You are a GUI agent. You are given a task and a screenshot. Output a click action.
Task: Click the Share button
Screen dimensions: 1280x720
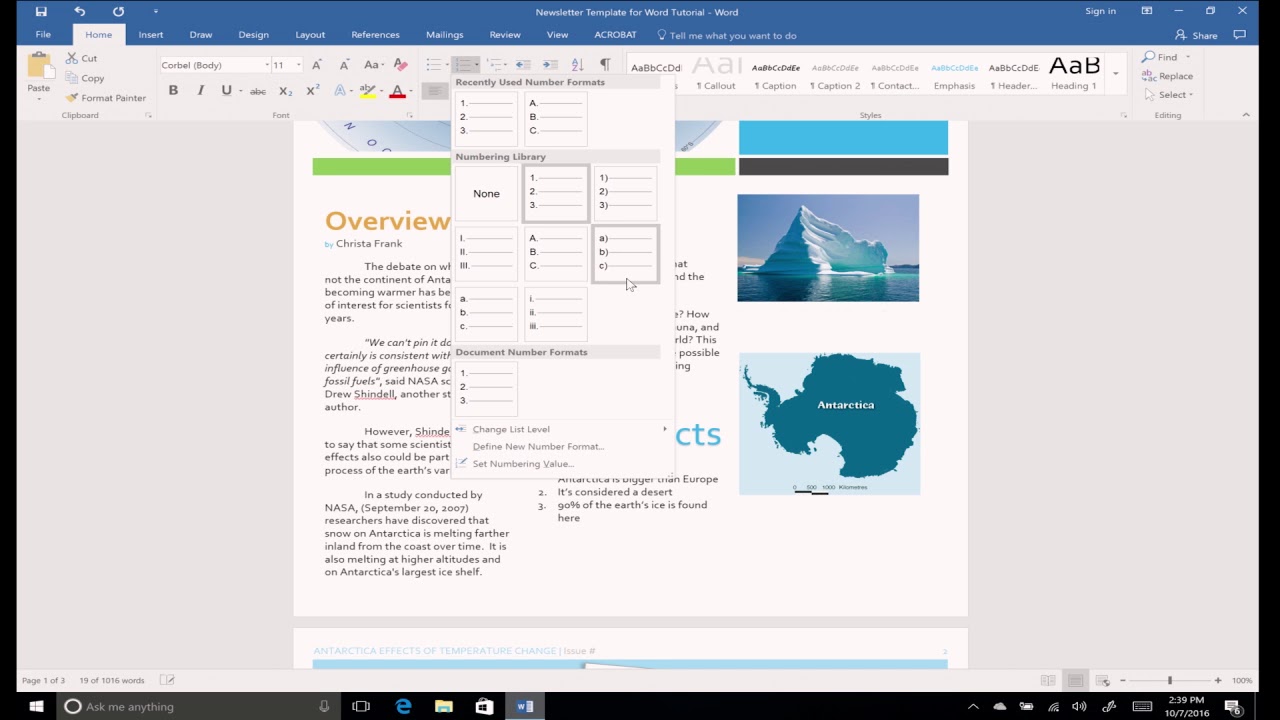[x=1196, y=35]
